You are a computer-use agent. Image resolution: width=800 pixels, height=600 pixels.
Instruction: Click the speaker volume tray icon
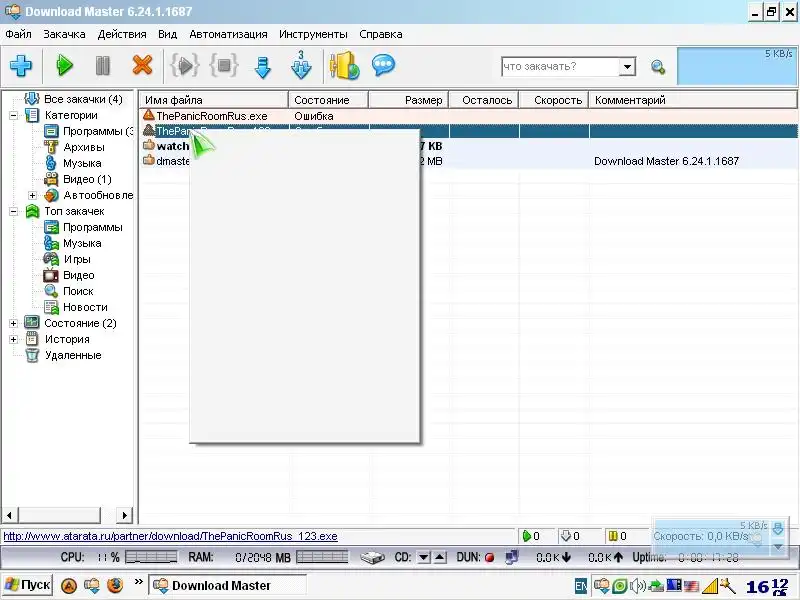tap(638, 586)
